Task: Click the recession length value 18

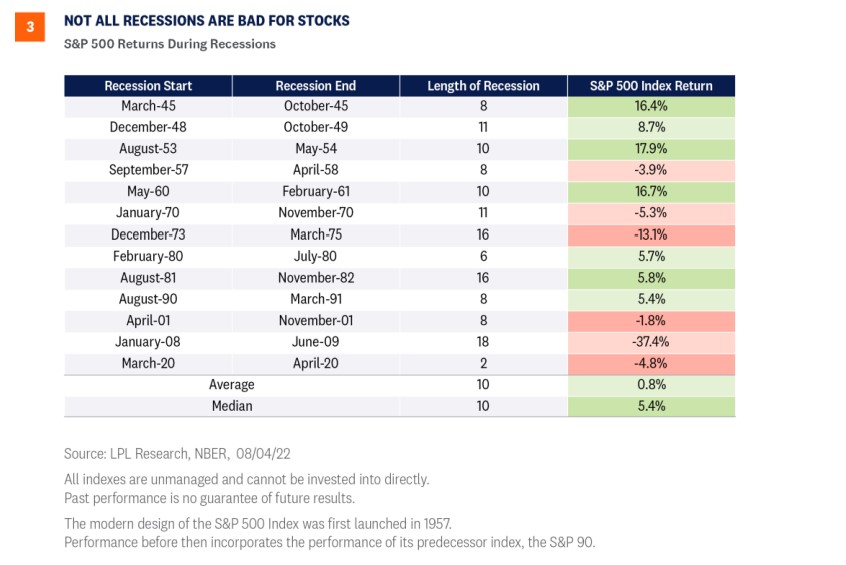Action: tap(483, 342)
